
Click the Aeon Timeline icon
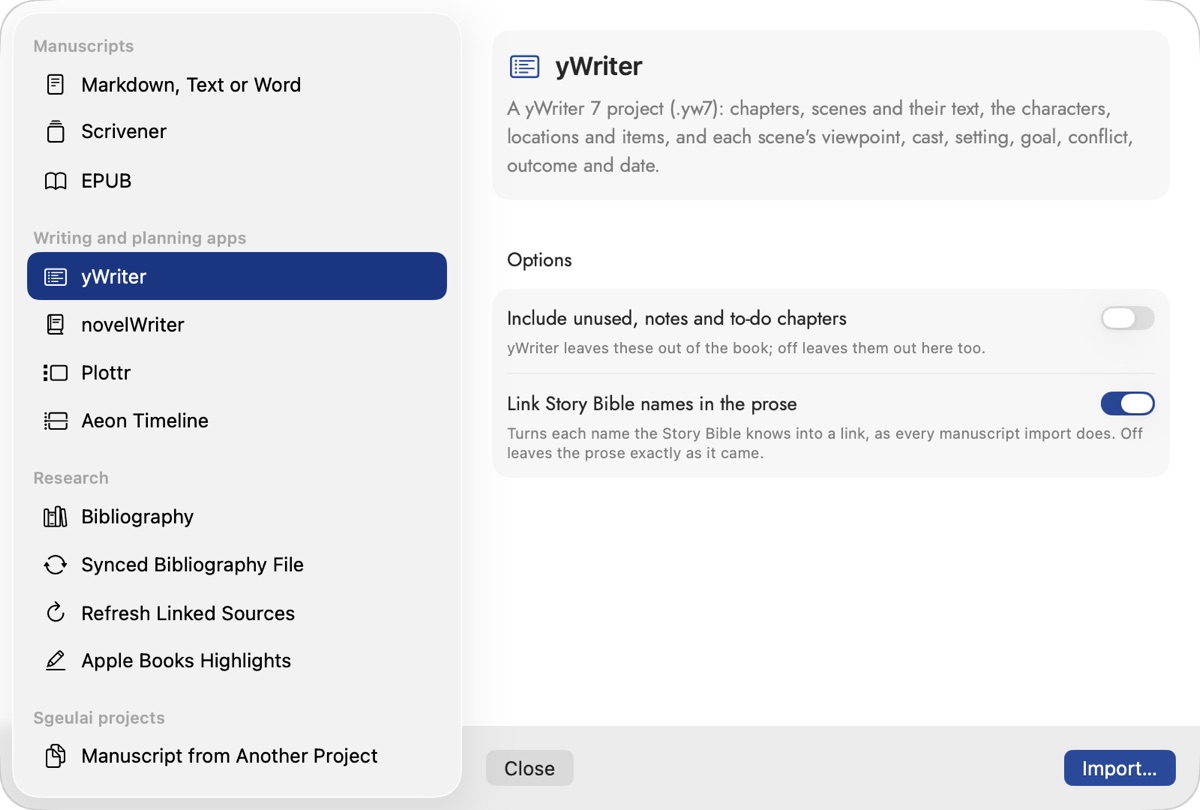pos(56,421)
